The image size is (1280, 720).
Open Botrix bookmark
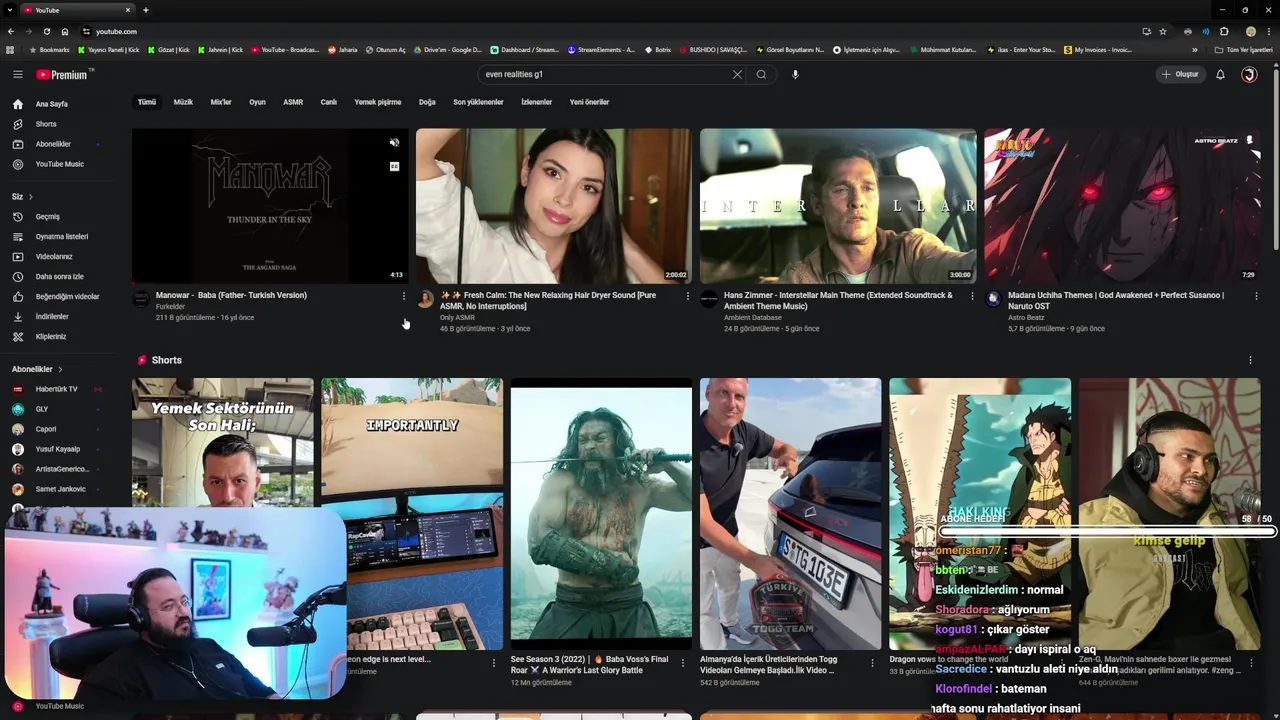[657, 50]
